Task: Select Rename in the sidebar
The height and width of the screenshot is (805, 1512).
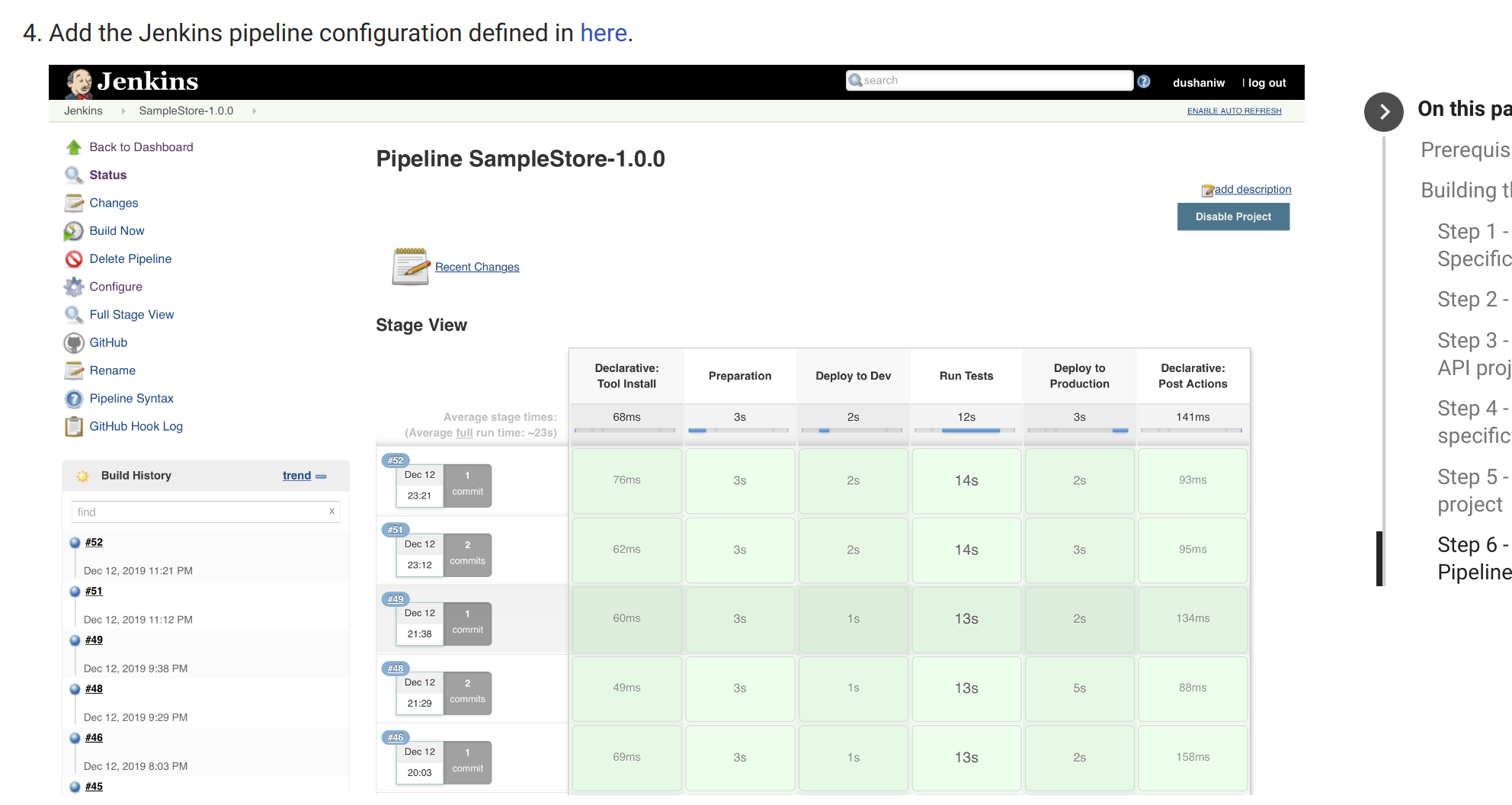Action: pyautogui.click(x=112, y=370)
